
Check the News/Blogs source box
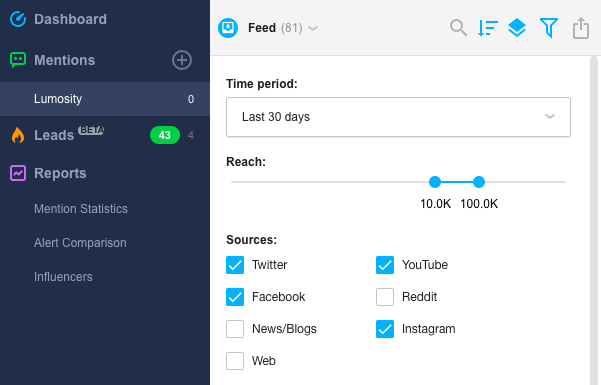235,329
